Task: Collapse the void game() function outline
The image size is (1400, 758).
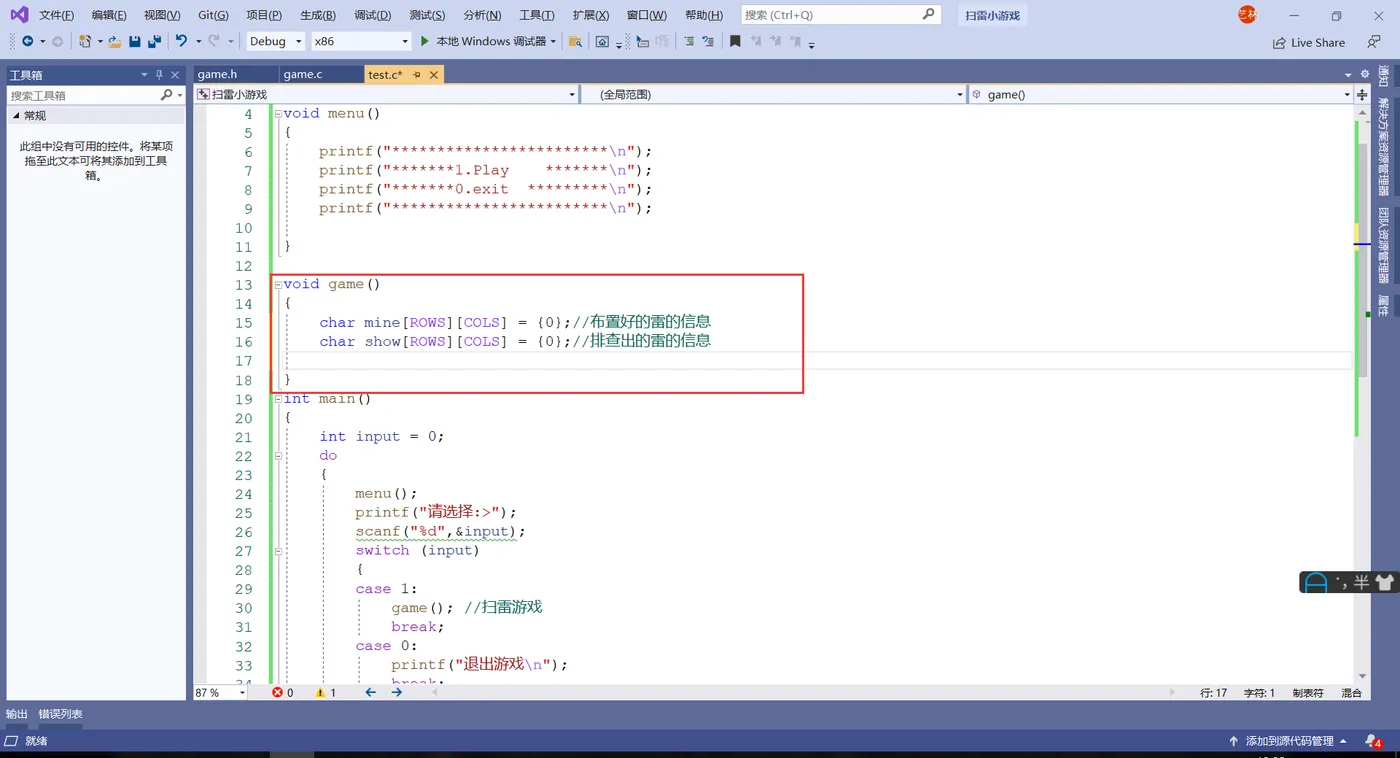Action: pyautogui.click(x=277, y=285)
